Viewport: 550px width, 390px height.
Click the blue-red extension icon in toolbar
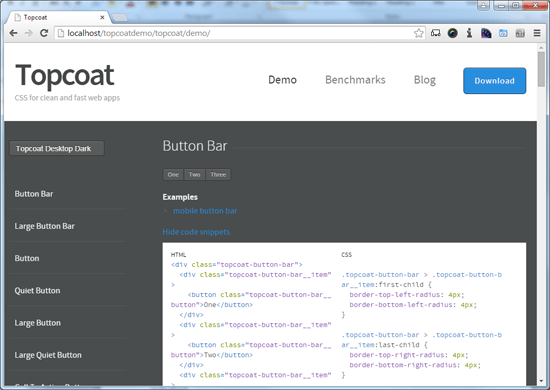[x=486, y=33]
